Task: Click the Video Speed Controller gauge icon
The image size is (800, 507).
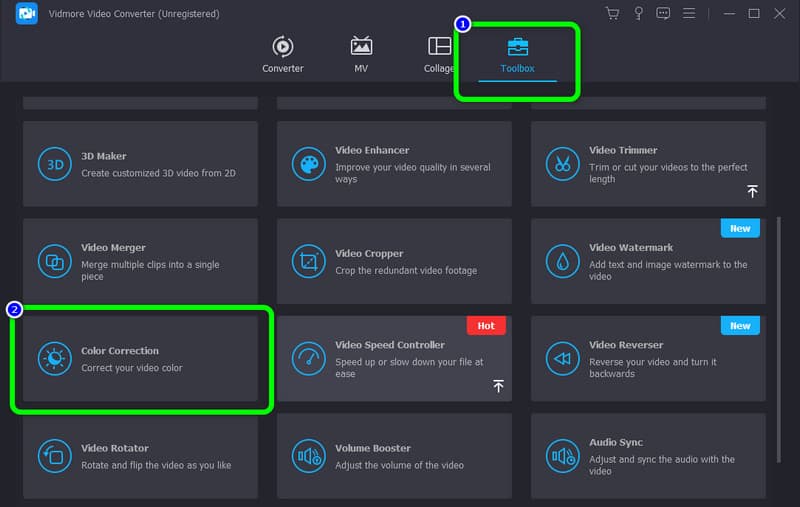Action: (x=309, y=359)
